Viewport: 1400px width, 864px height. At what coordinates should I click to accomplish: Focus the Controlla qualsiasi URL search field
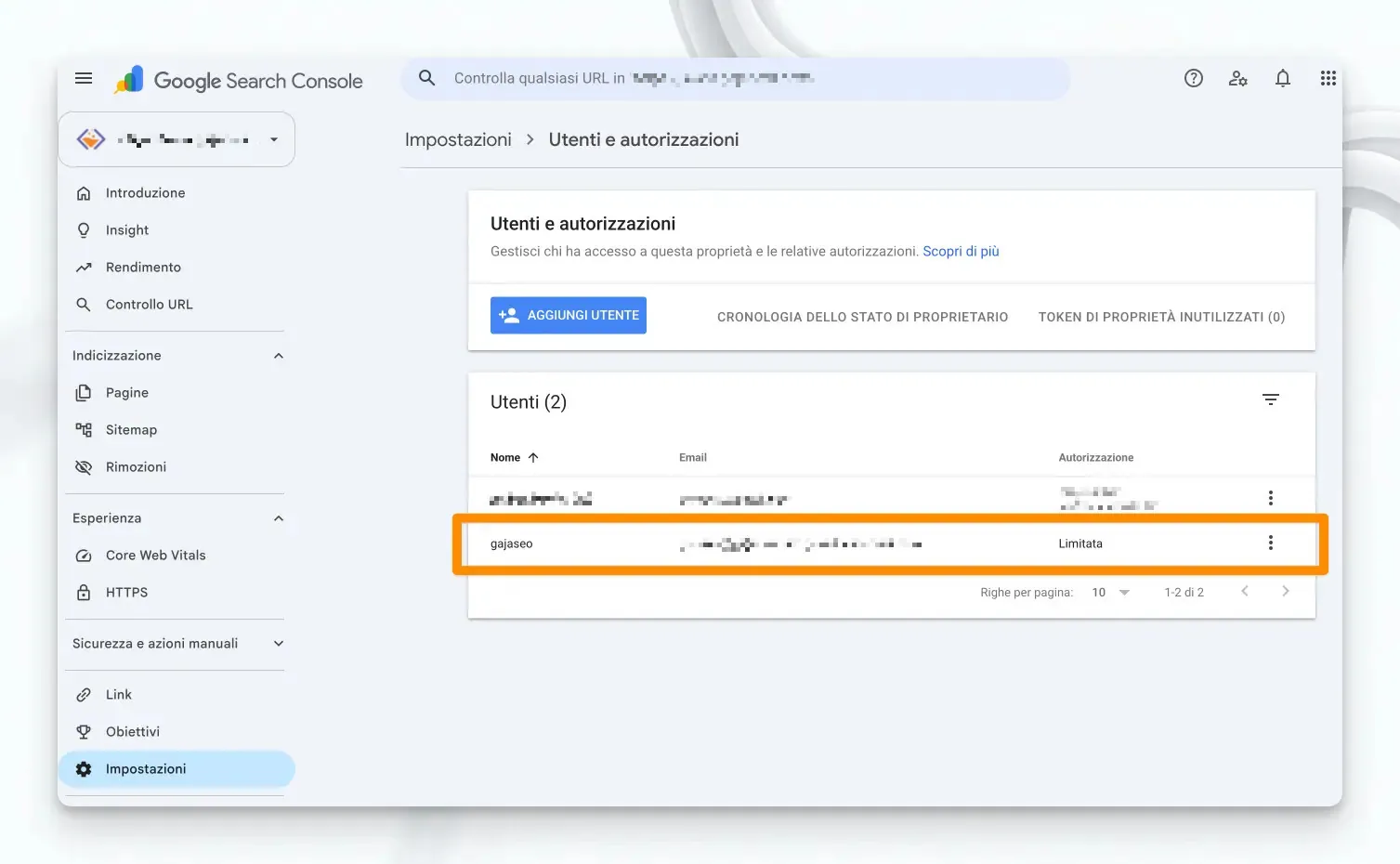(x=735, y=78)
